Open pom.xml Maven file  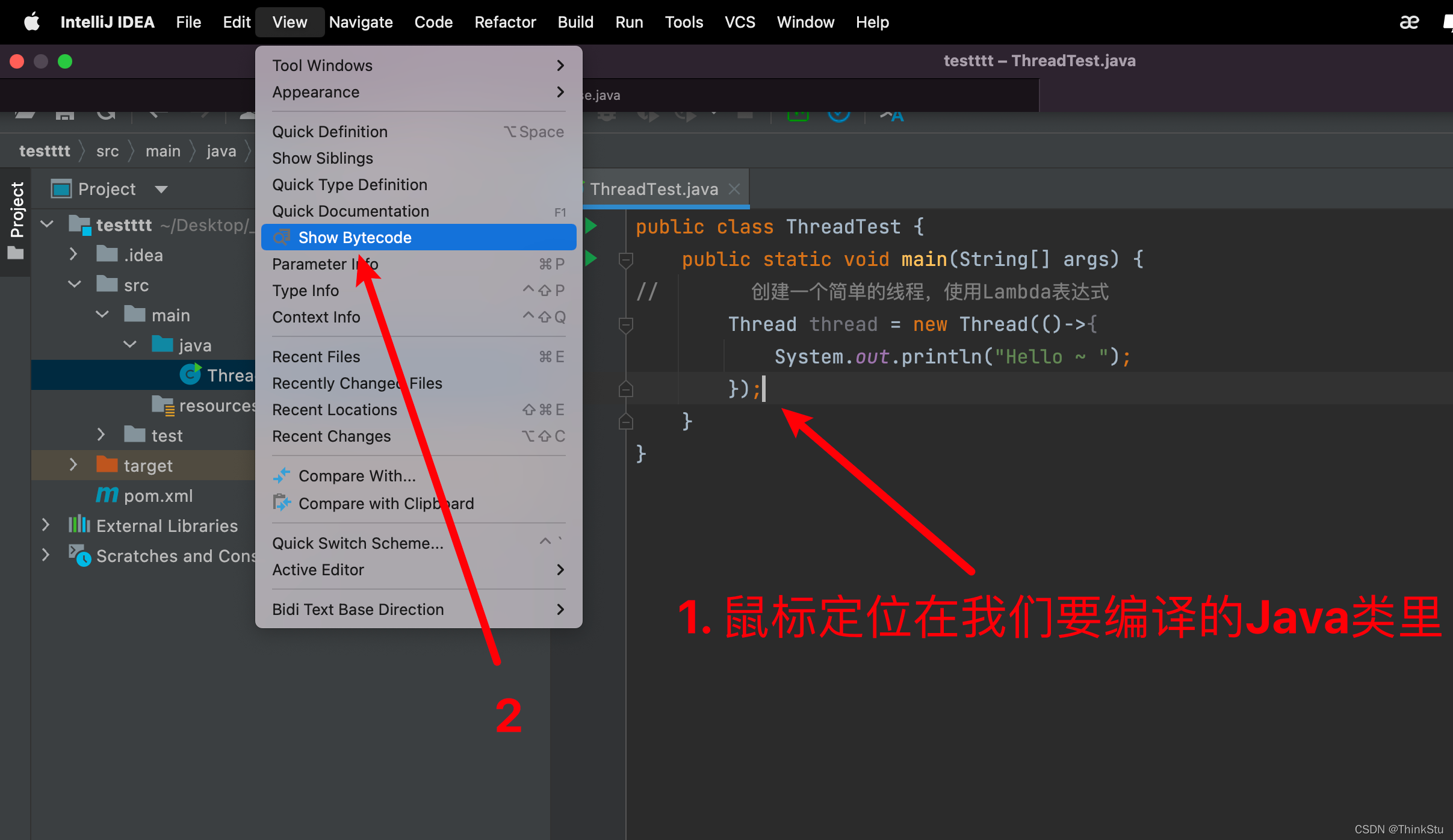point(158,496)
